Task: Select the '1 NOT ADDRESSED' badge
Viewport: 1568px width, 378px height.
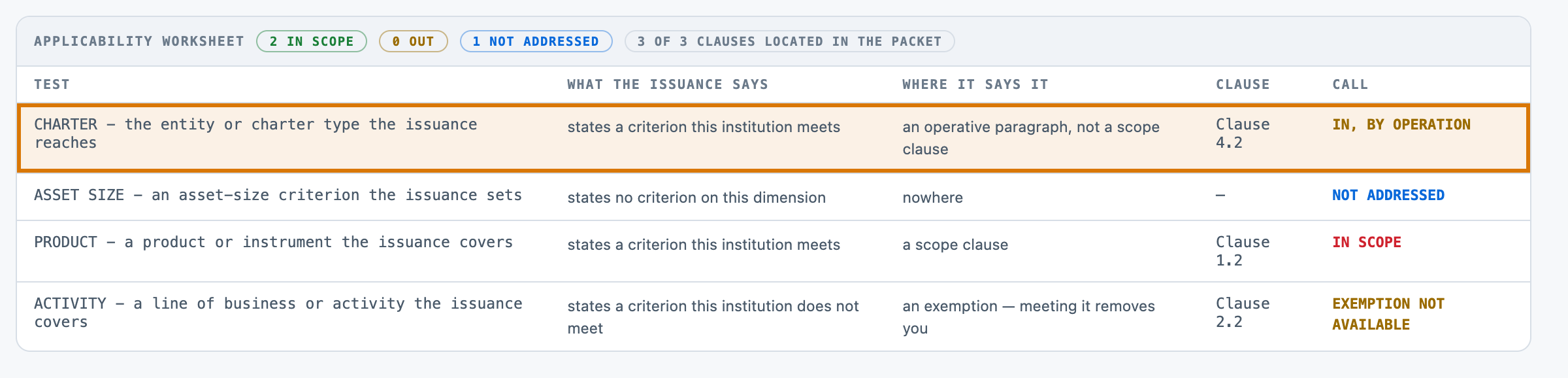Action: 536,41
